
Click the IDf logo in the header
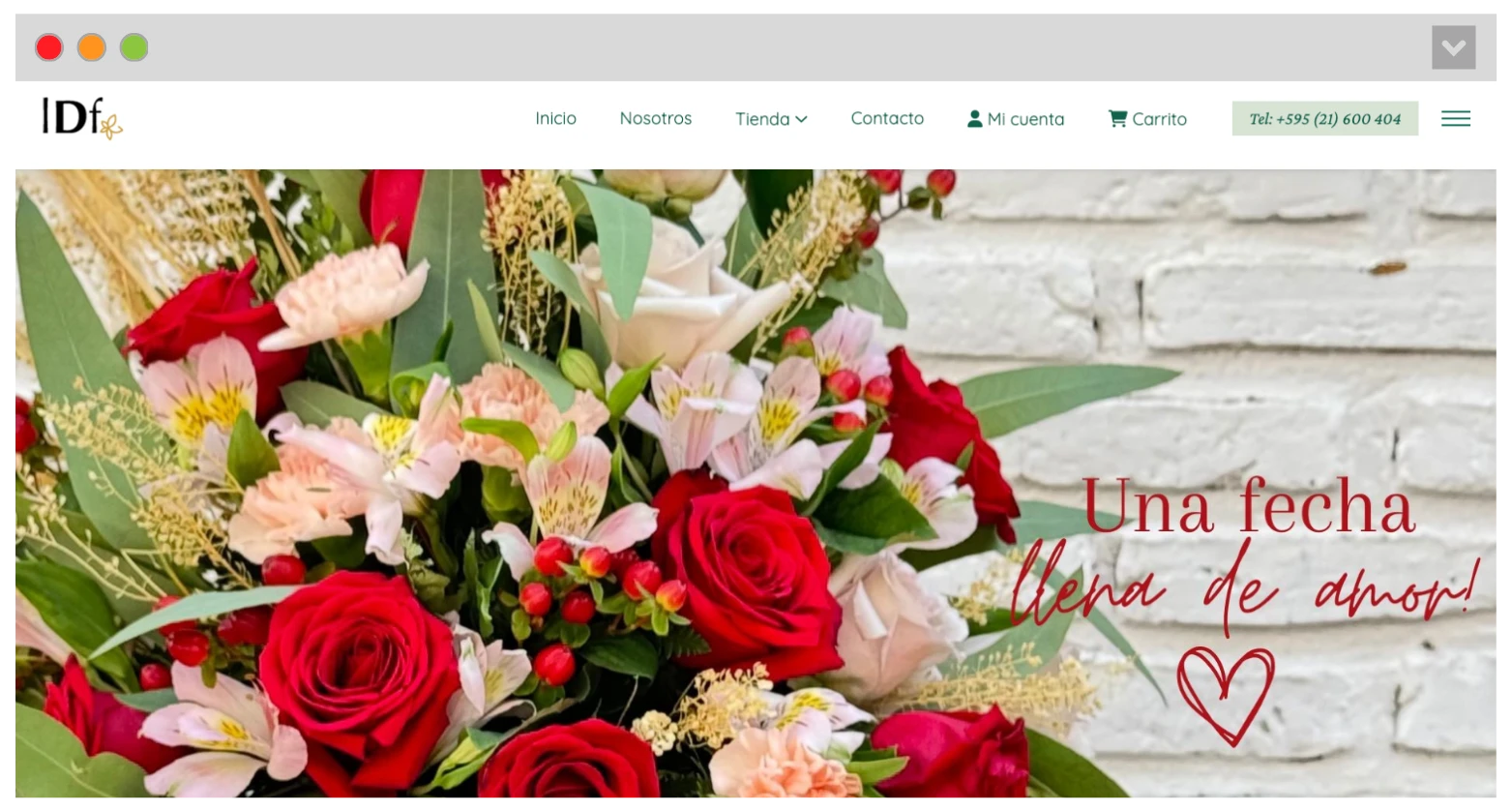(81, 118)
